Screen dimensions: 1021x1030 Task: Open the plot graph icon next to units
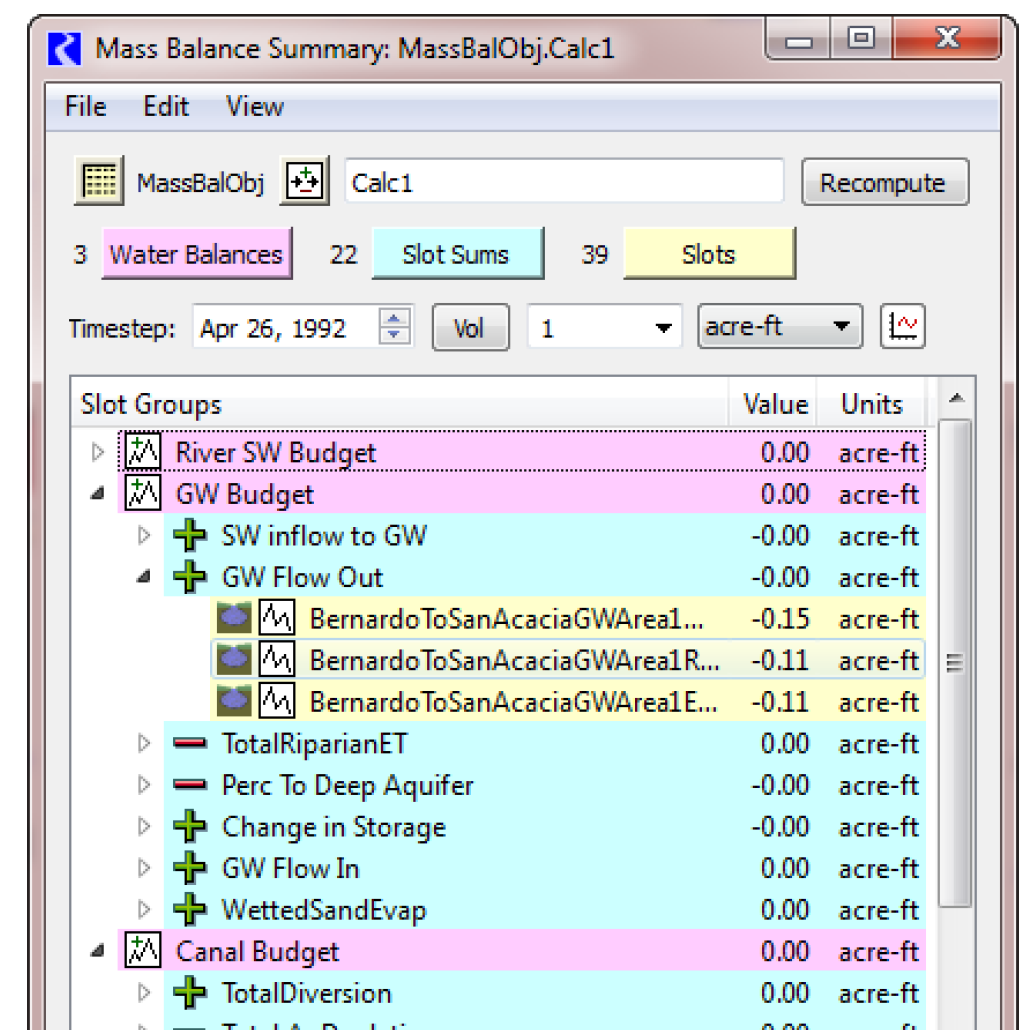[903, 328]
